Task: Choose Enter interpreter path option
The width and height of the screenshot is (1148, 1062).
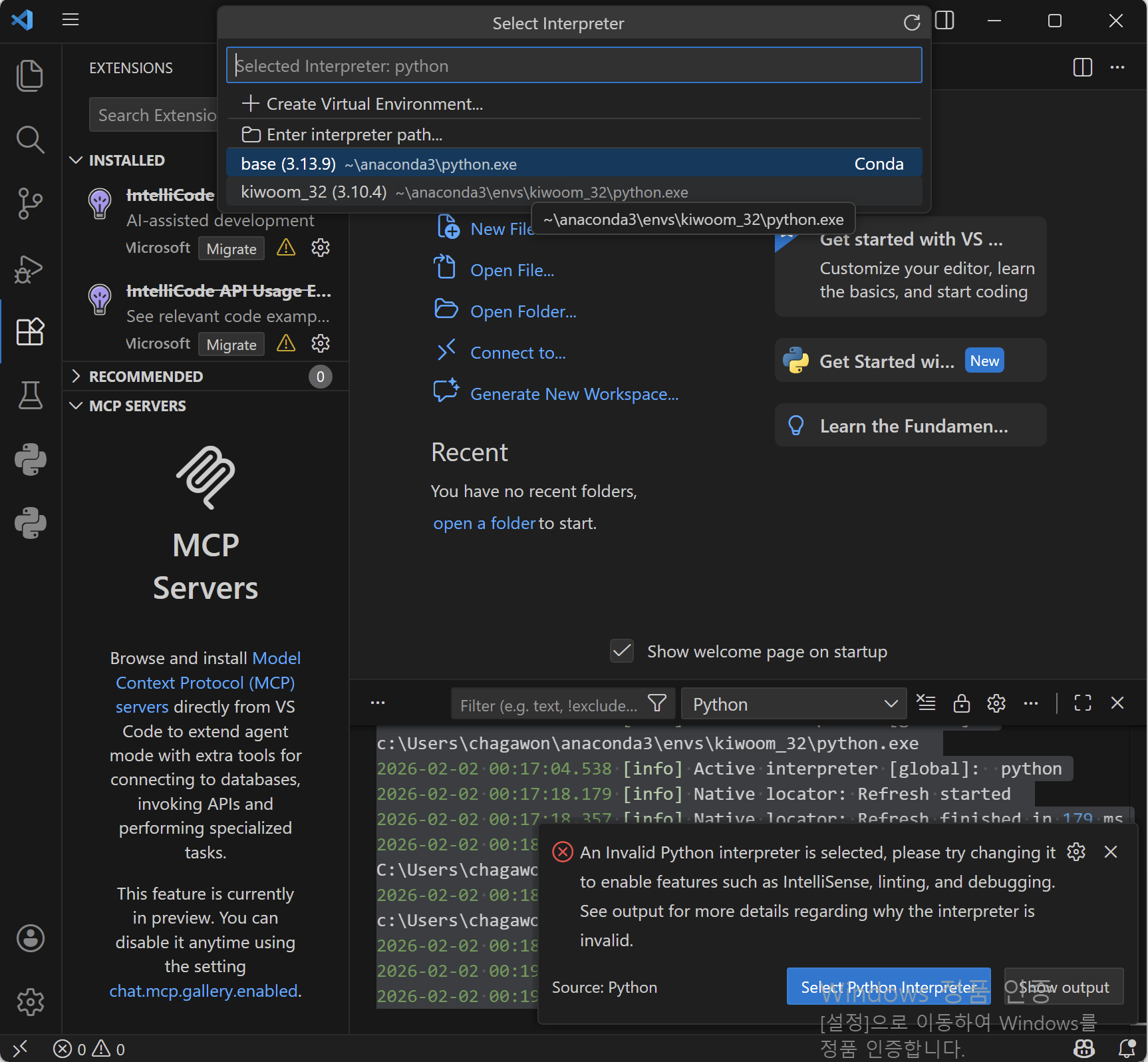Action: click(574, 135)
